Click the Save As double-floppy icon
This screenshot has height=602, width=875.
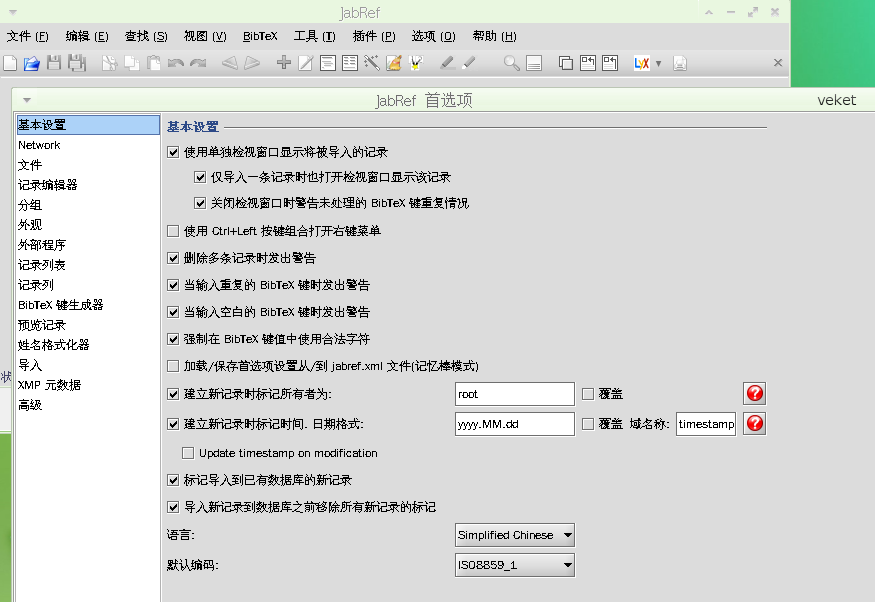(76, 63)
